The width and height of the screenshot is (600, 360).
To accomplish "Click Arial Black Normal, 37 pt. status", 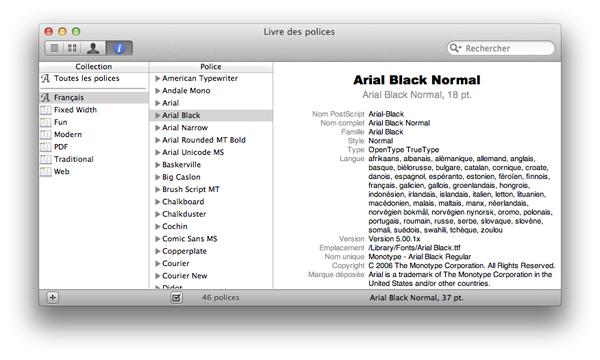I will coord(416,298).
